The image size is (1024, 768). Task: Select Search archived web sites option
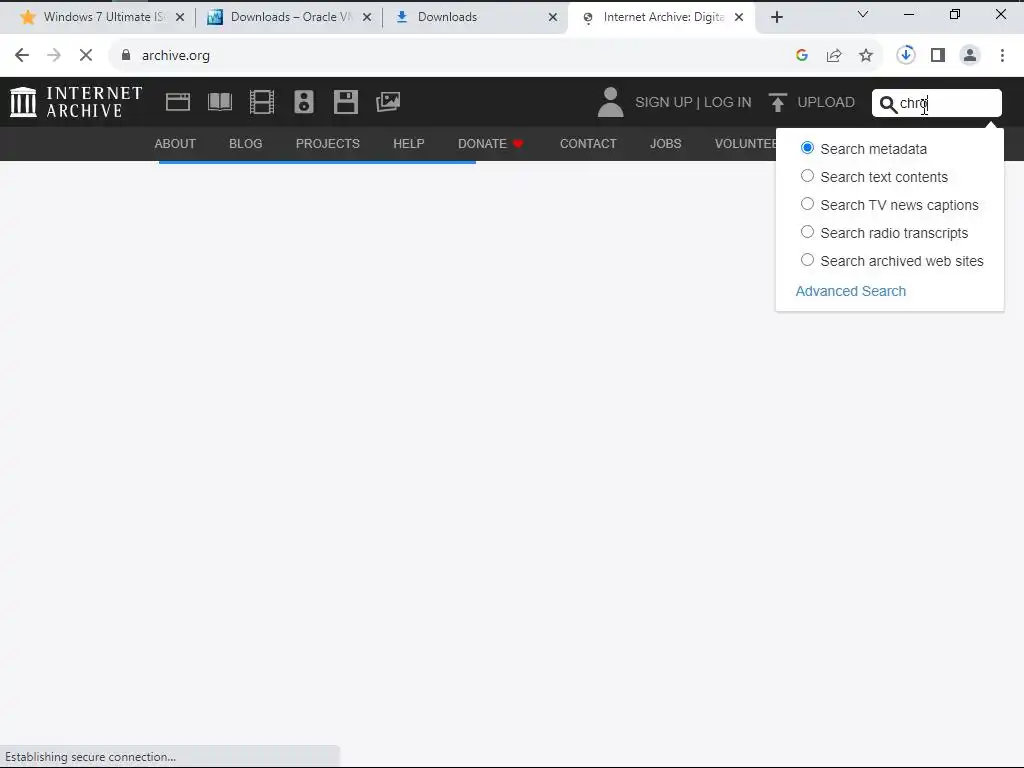[807, 261]
